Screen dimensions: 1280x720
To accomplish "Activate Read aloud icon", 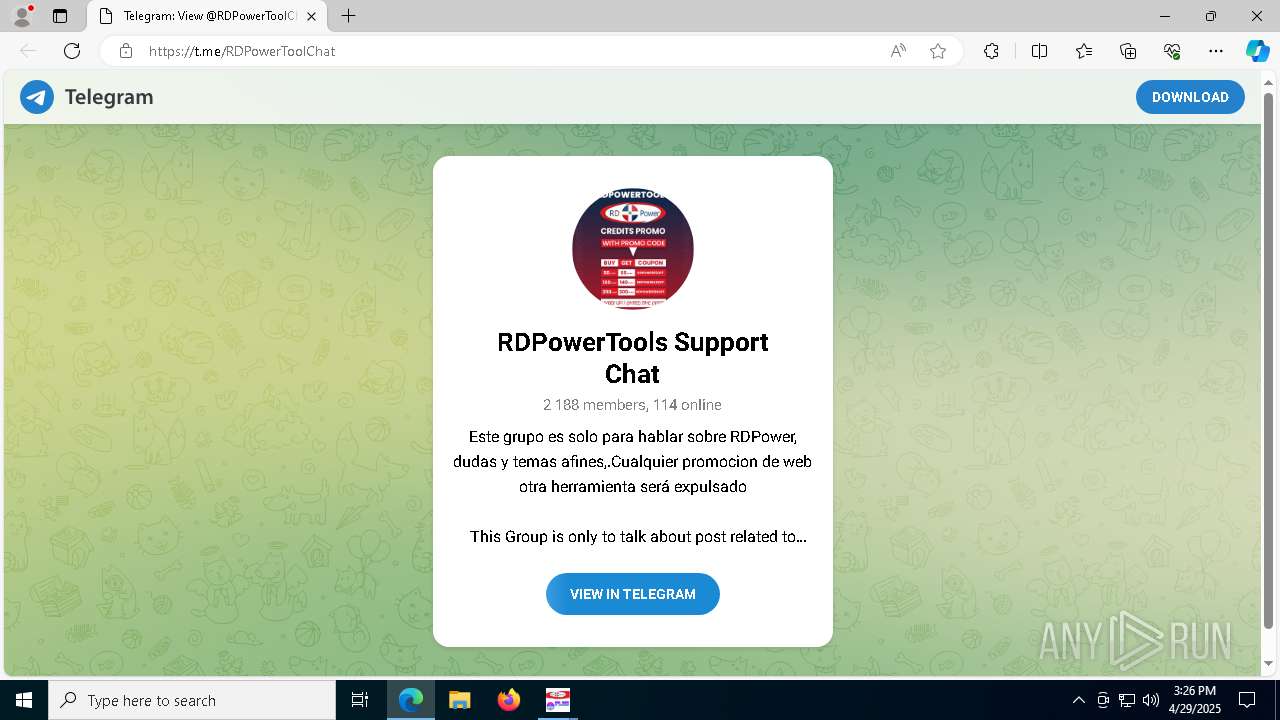I will tap(898, 51).
